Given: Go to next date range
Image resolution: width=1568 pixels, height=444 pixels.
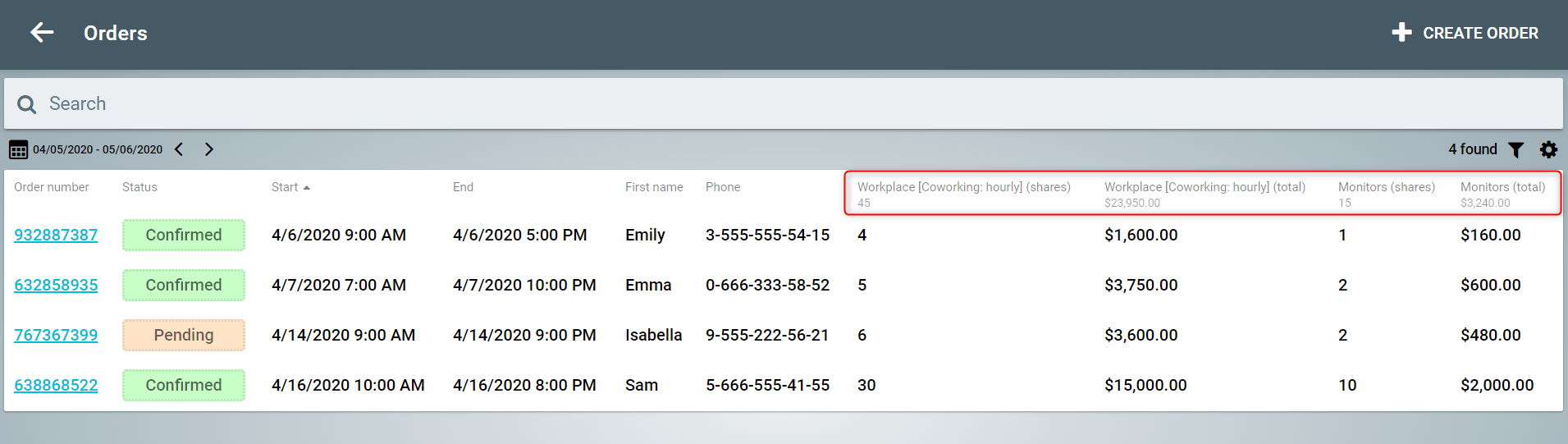Looking at the screenshot, I should (x=208, y=149).
